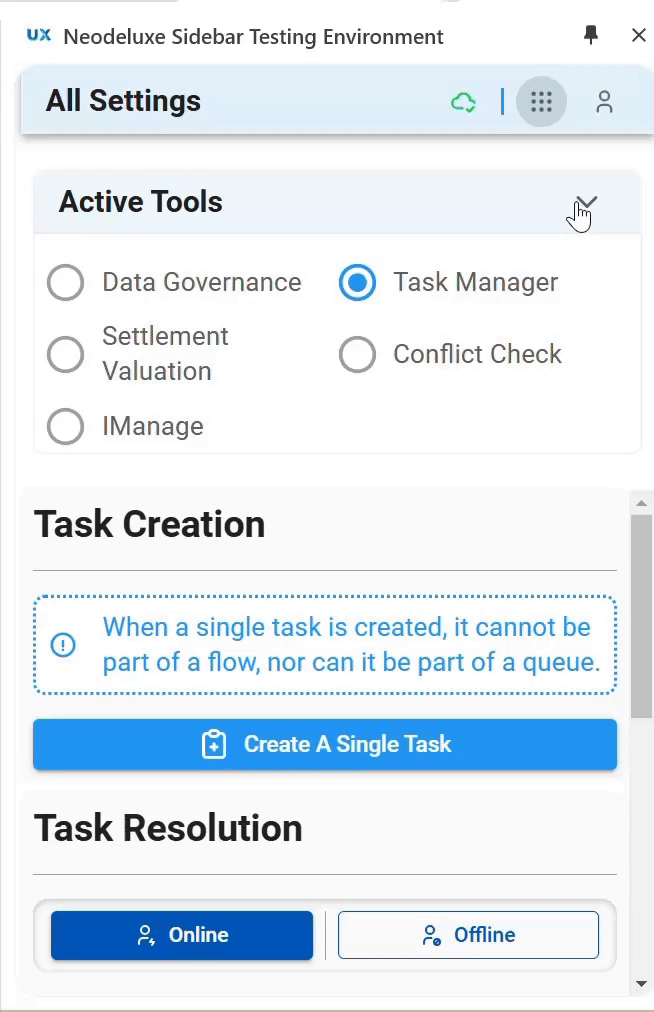Click the Active Tools header bar
654x1012 pixels.
[337, 202]
